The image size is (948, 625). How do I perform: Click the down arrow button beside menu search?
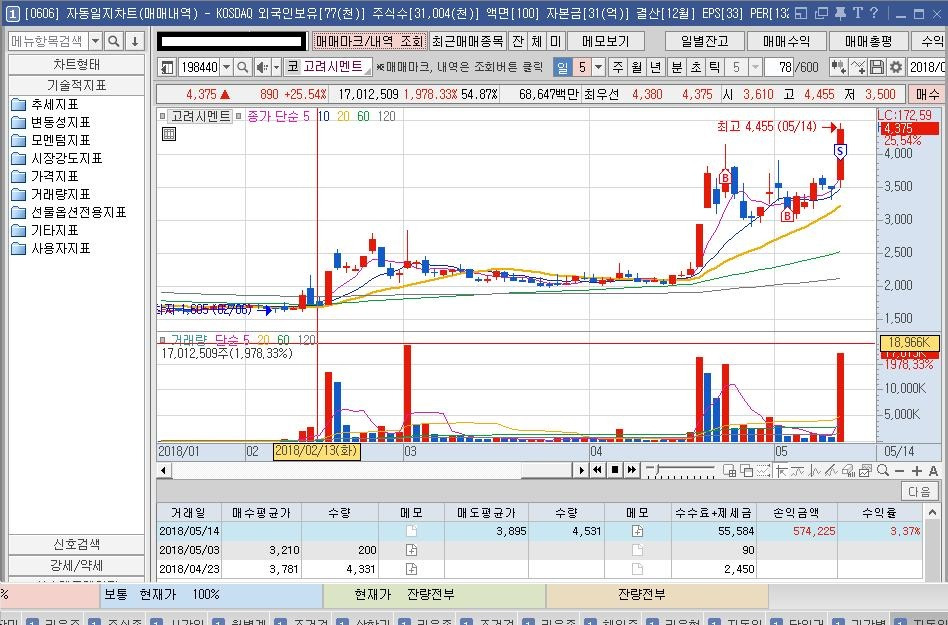(135, 41)
